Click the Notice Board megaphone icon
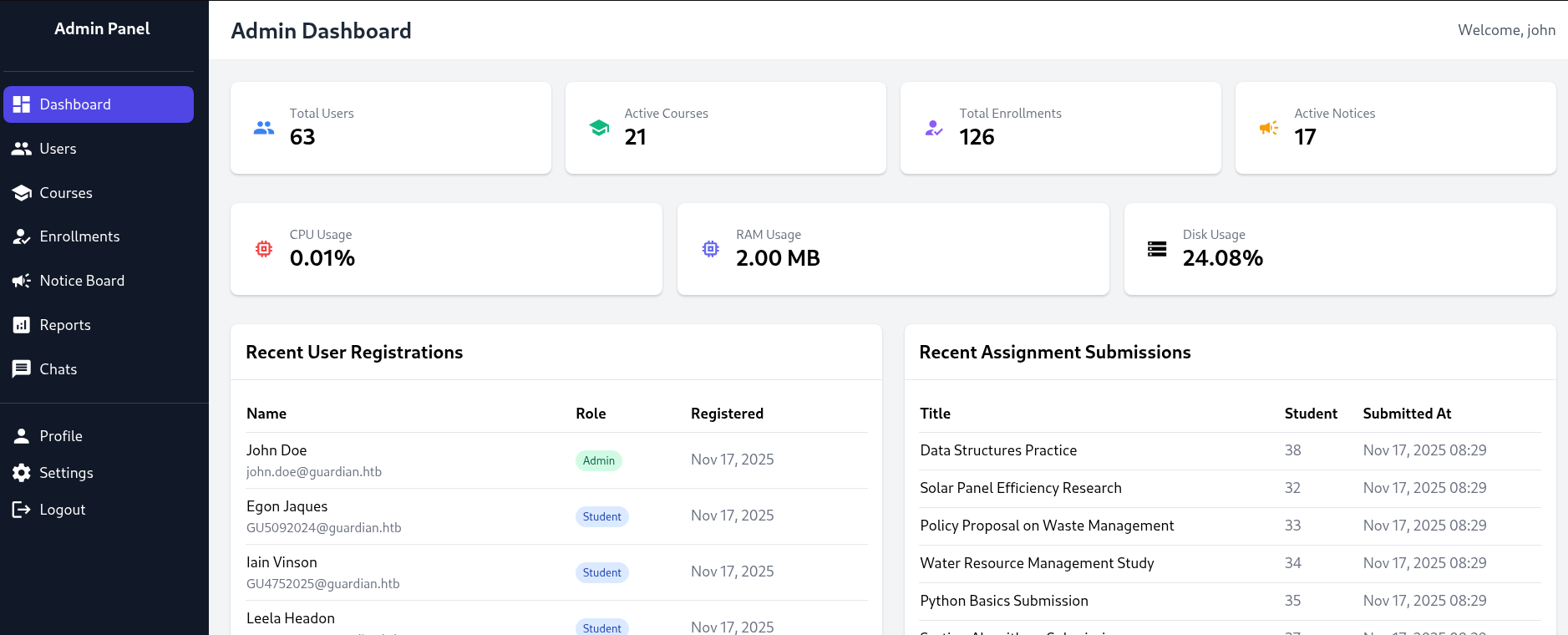Viewport: 1568px width, 635px height. coord(22,281)
